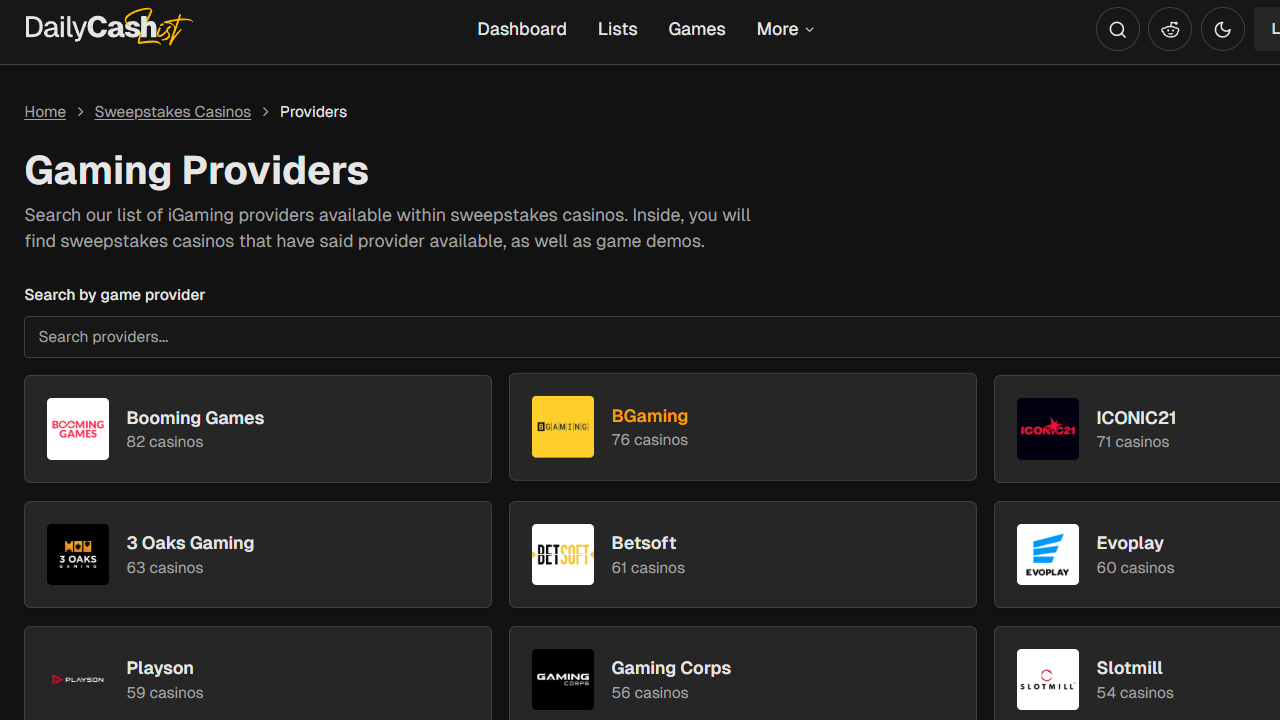Click the Betsoft logo

(x=563, y=554)
